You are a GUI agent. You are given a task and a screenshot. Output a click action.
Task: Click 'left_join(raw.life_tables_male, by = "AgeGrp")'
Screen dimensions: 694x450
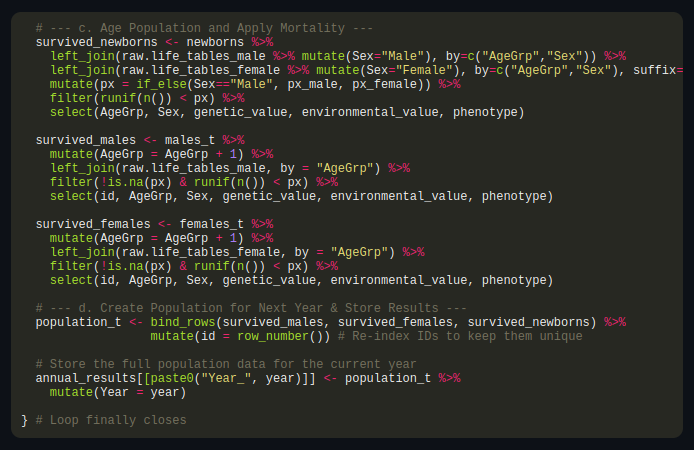215,169
